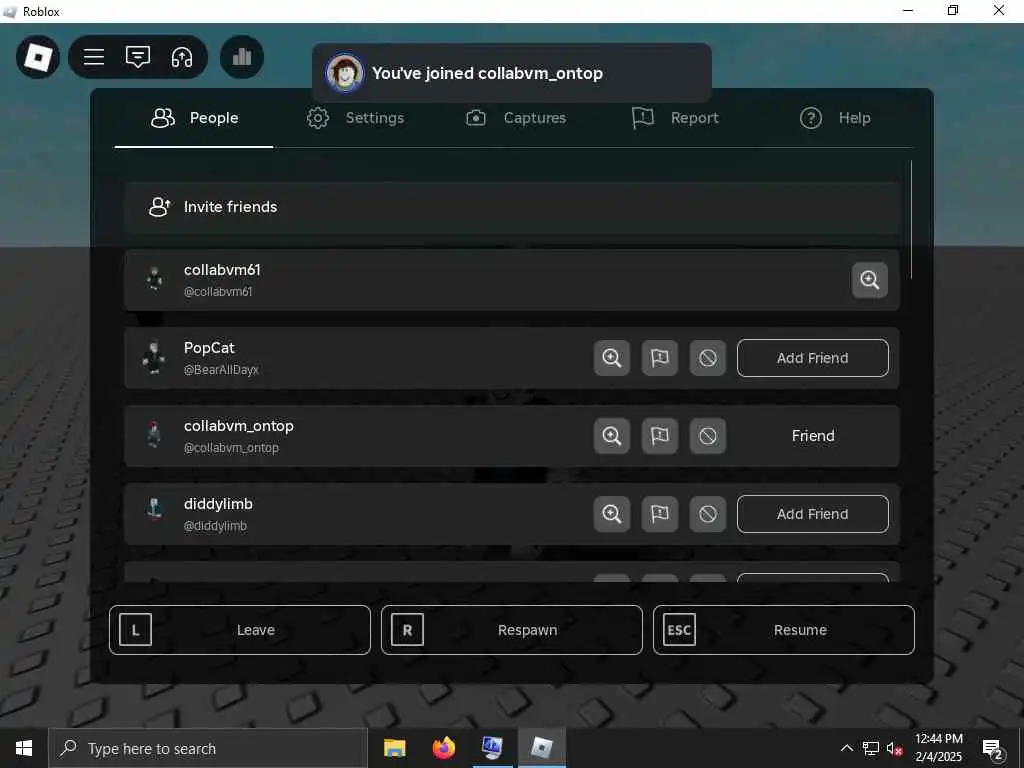This screenshot has height=768, width=1024.
Task: Open the Help tab
Action: pyautogui.click(x=835, y=118)
